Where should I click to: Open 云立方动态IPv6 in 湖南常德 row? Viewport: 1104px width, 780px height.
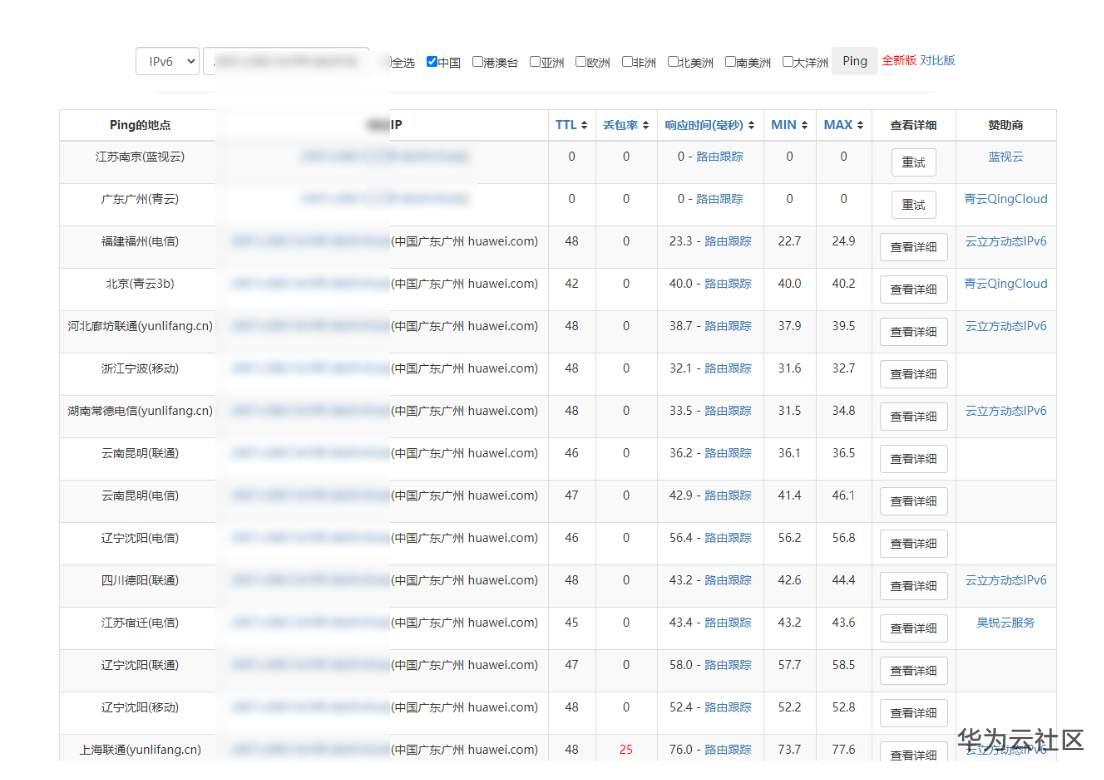tap(1005, 410)
